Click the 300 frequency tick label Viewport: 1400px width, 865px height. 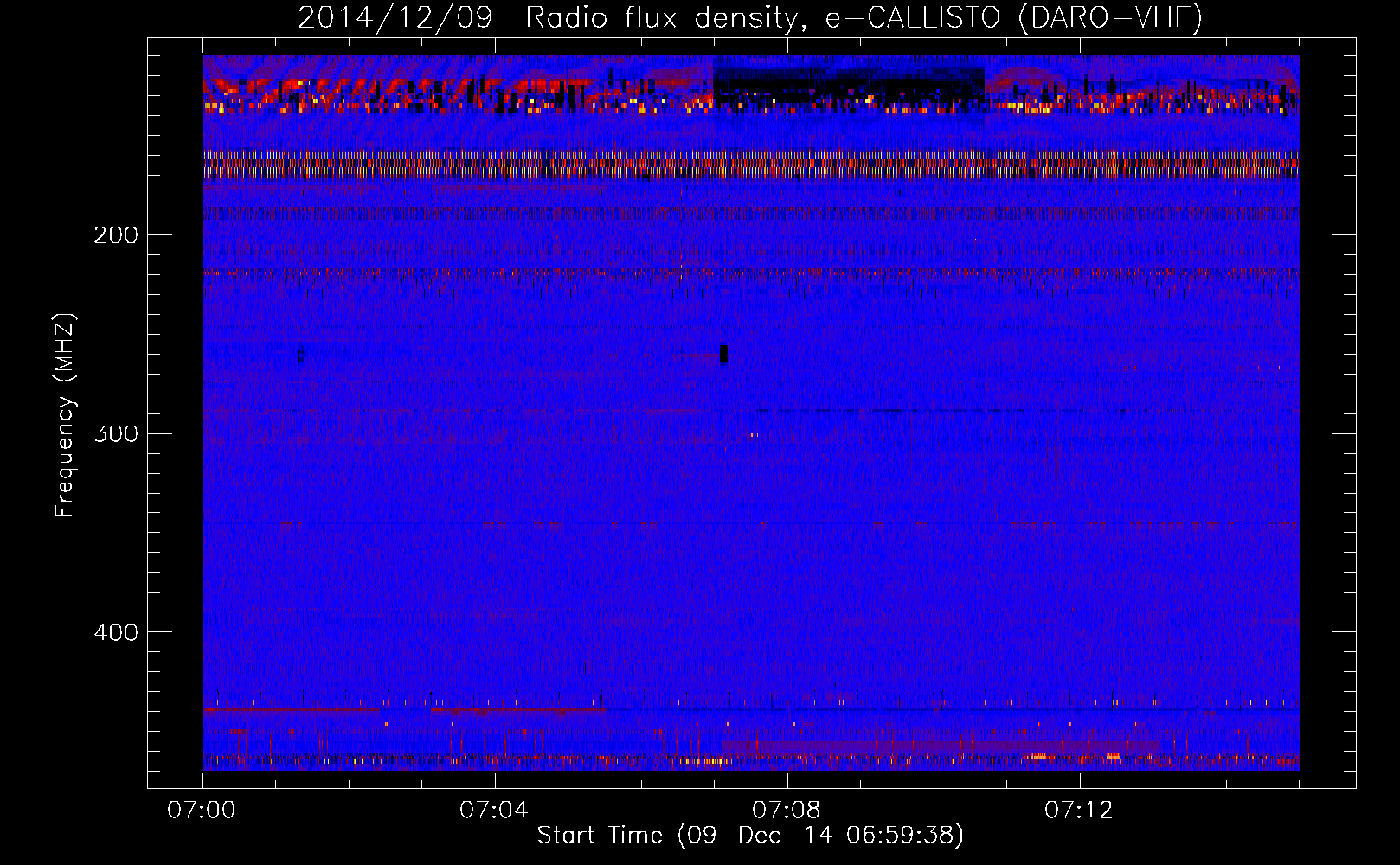tap(116, 433)
